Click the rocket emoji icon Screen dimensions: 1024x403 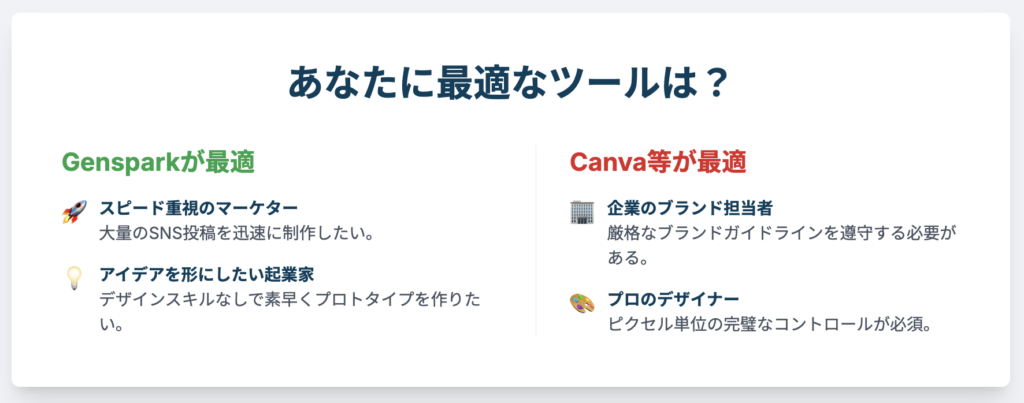pyautogui.click(x=74, y=212)
